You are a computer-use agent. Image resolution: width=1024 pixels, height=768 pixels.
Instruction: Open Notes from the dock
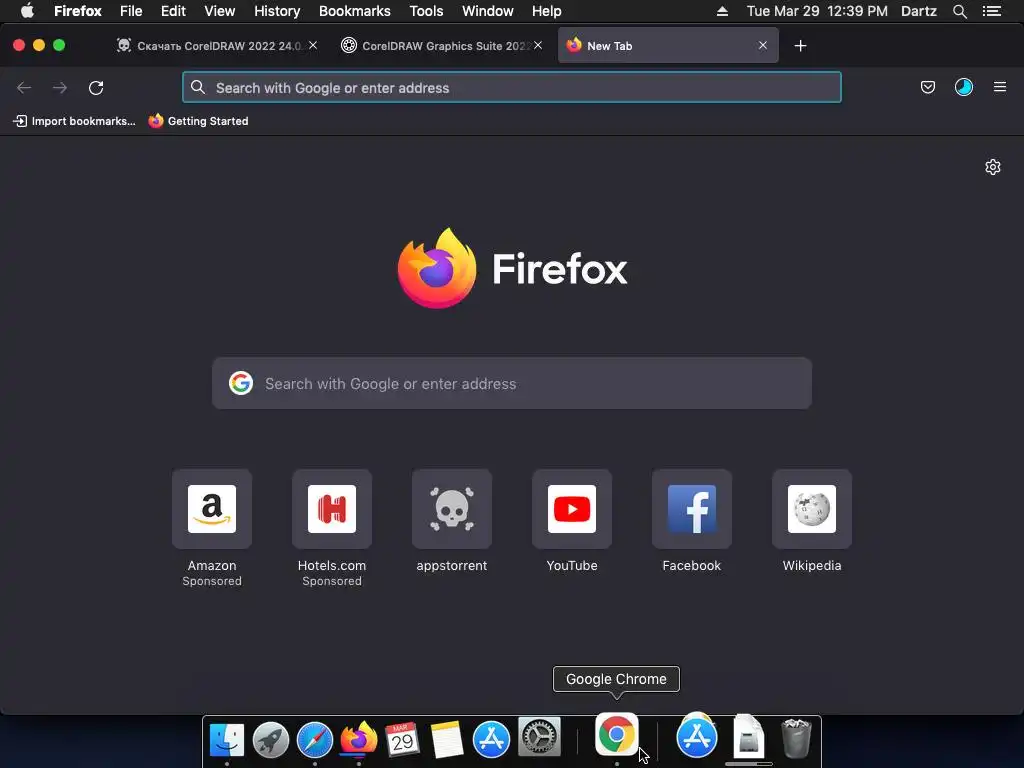tap(447, 739)
